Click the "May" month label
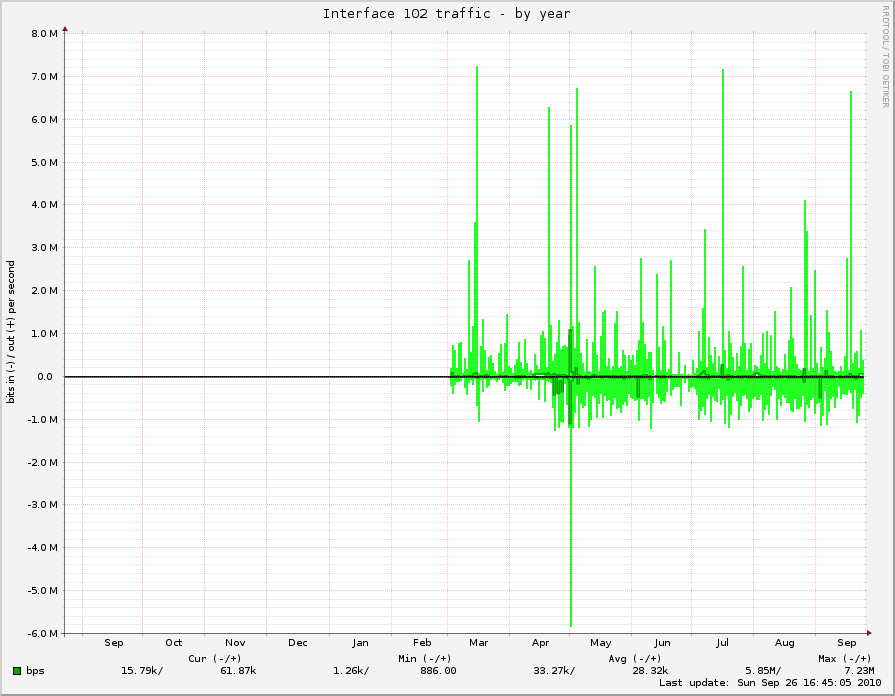895x696 pixels. tap(600, 643)
